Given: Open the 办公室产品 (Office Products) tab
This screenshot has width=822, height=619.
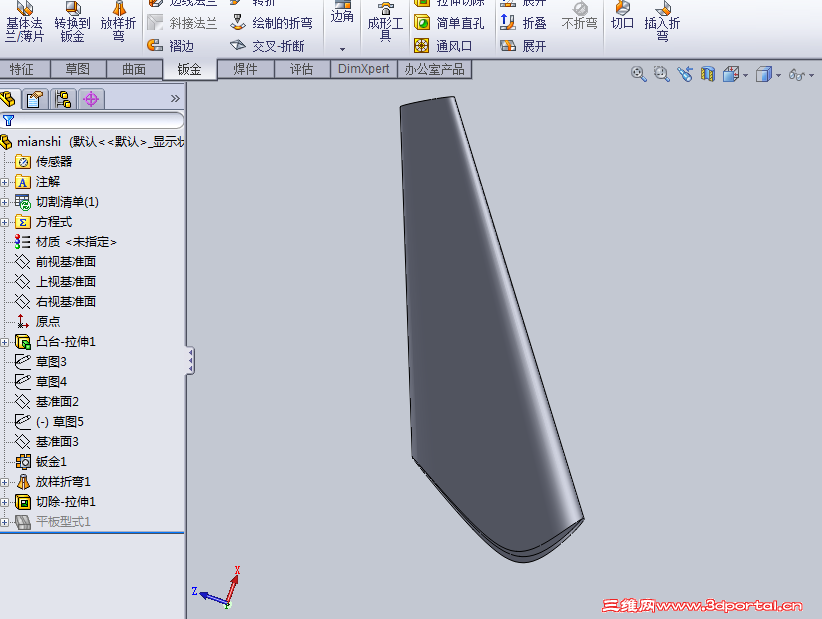Looking at the screenshot, I should point(435,69).
